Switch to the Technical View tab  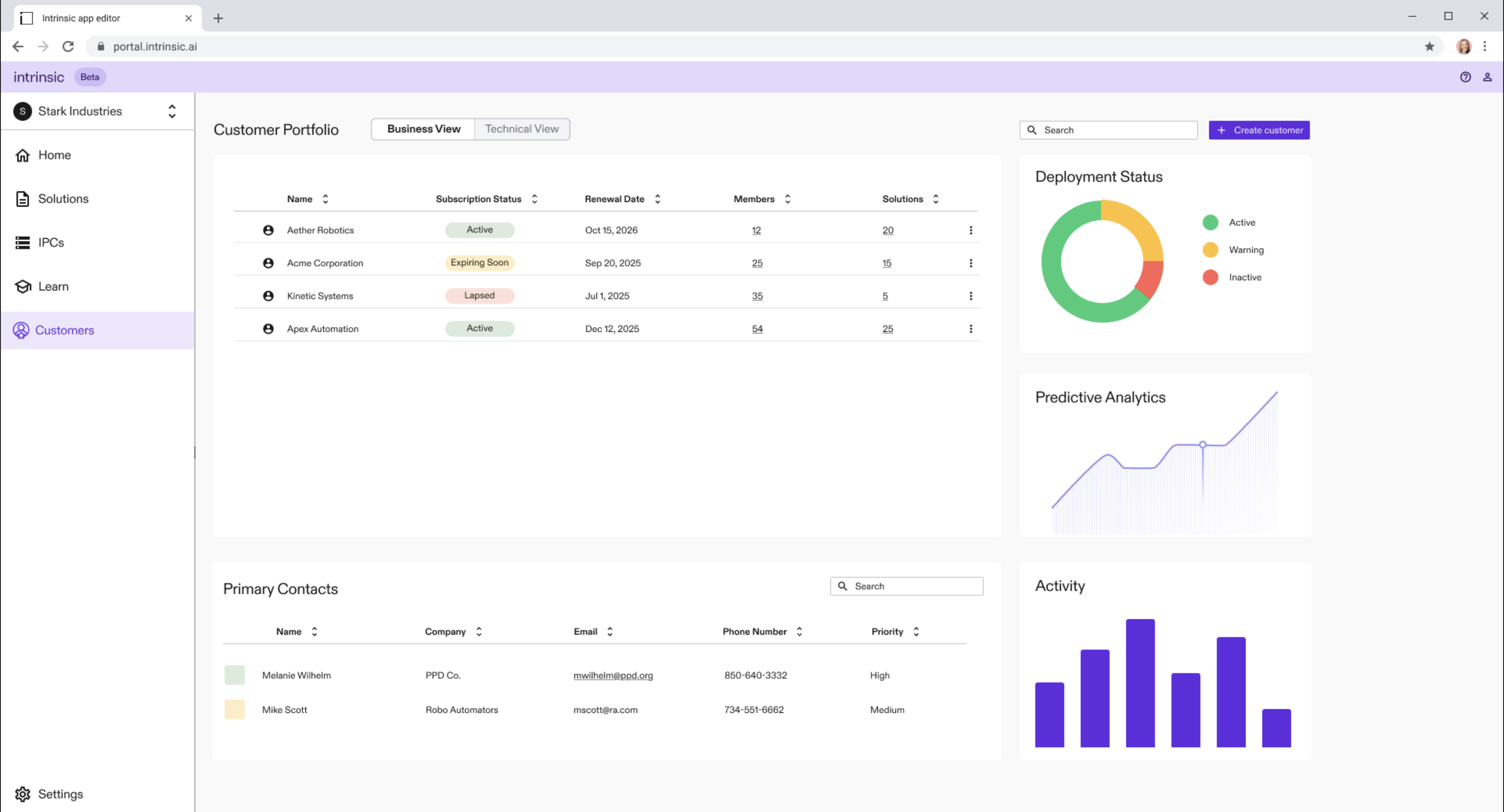click(521, 129)
